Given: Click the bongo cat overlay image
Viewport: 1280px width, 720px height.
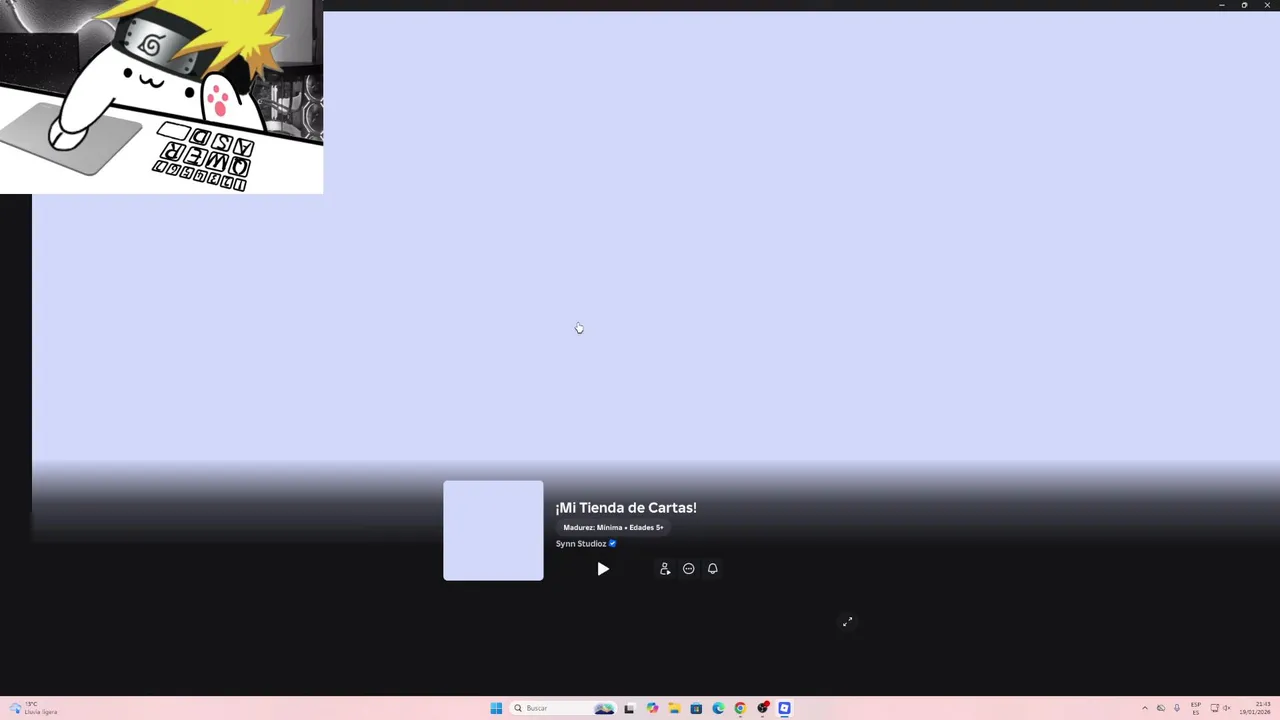Looking at the screenshot, I should tap(161, 97).
